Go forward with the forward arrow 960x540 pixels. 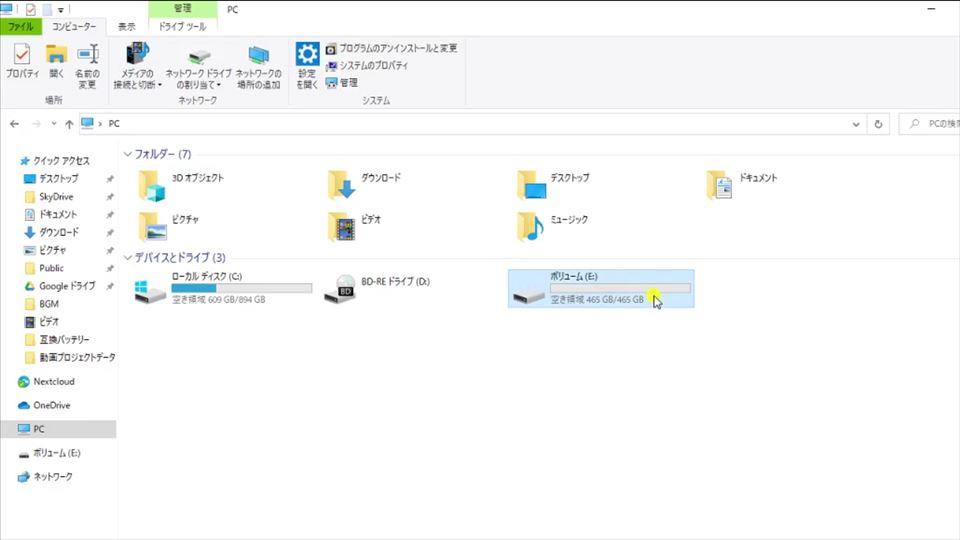coord(36,124)
